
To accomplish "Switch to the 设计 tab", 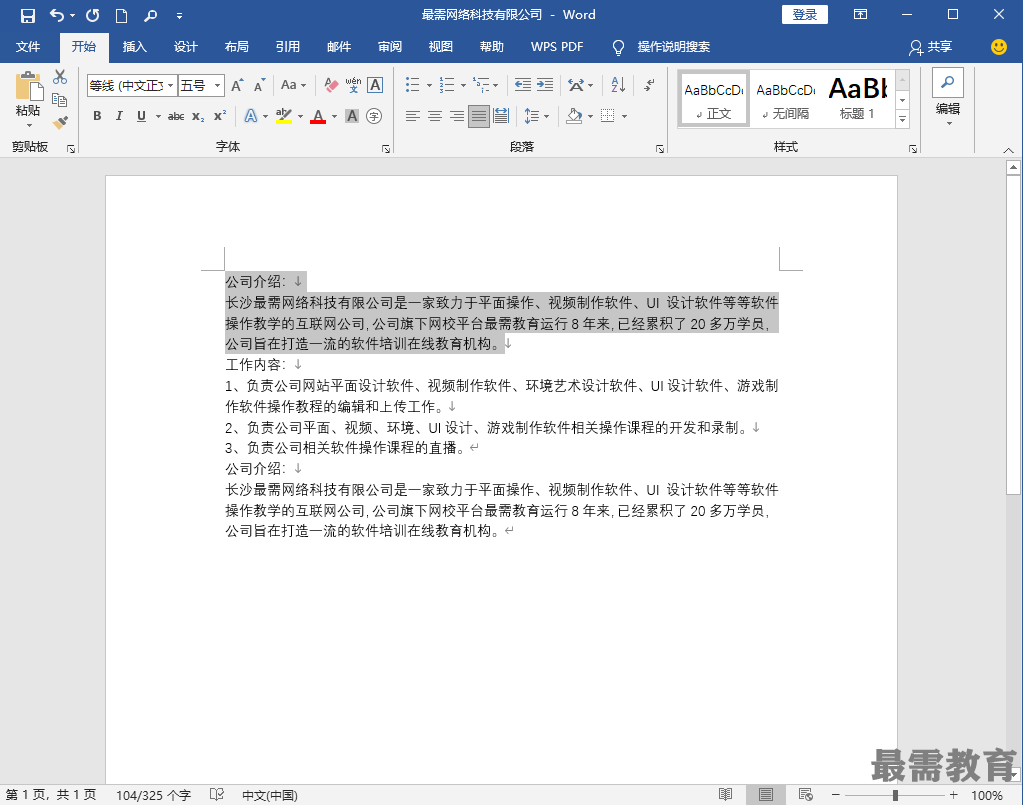I will click(186, 46).
